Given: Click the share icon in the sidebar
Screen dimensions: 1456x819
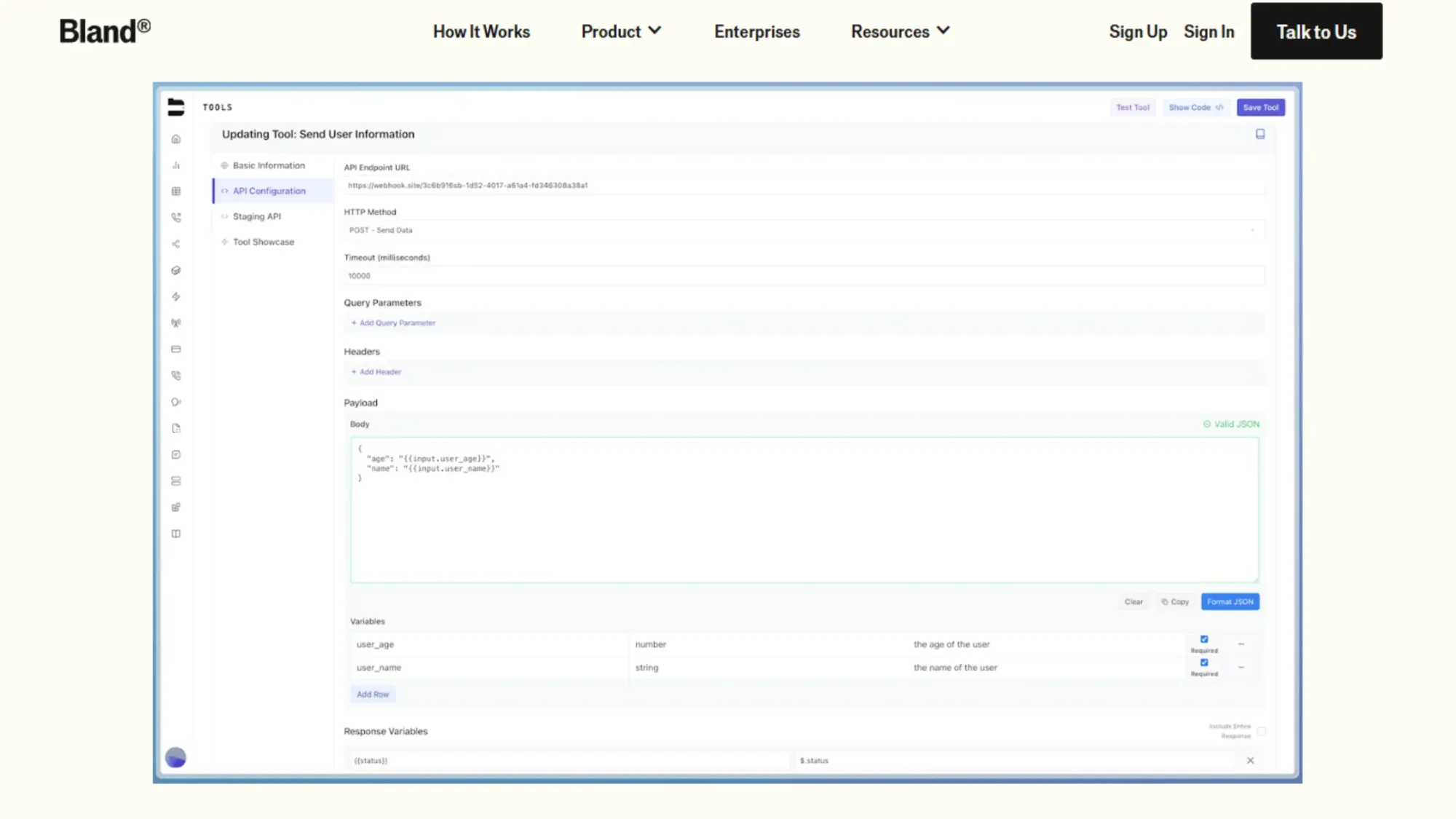Looking at the screenshot, I should 175,244.
